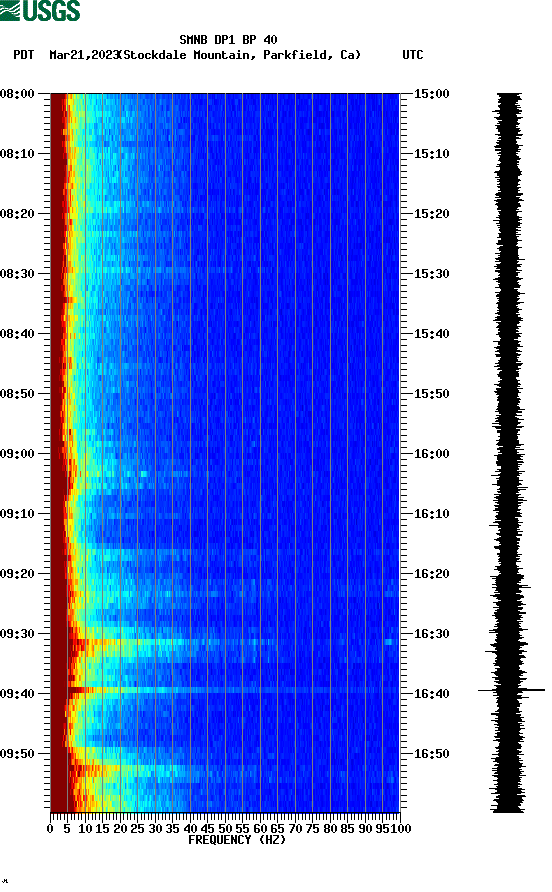Click the 08:50 PDT time label
Image resolution: width=552 pixels, height=892 pixels.
(x=18, y=394)
